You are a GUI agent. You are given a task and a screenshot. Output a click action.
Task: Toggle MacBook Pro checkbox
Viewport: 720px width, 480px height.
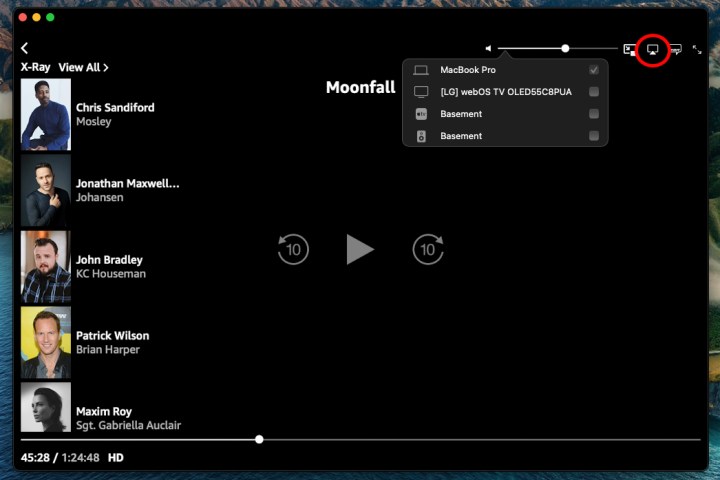point(594,70)
